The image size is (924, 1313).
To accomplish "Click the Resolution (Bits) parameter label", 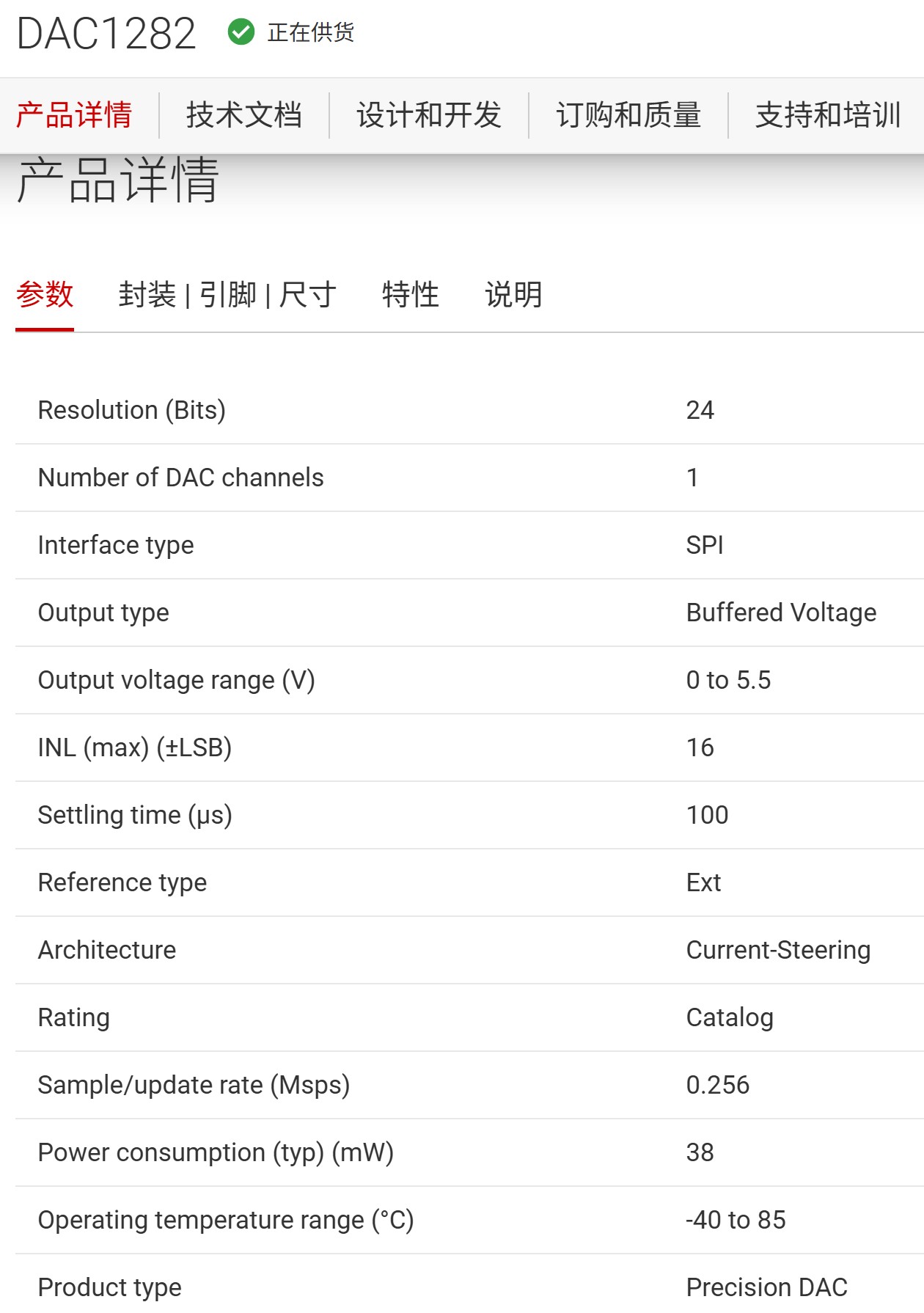I will pos(132,410).
